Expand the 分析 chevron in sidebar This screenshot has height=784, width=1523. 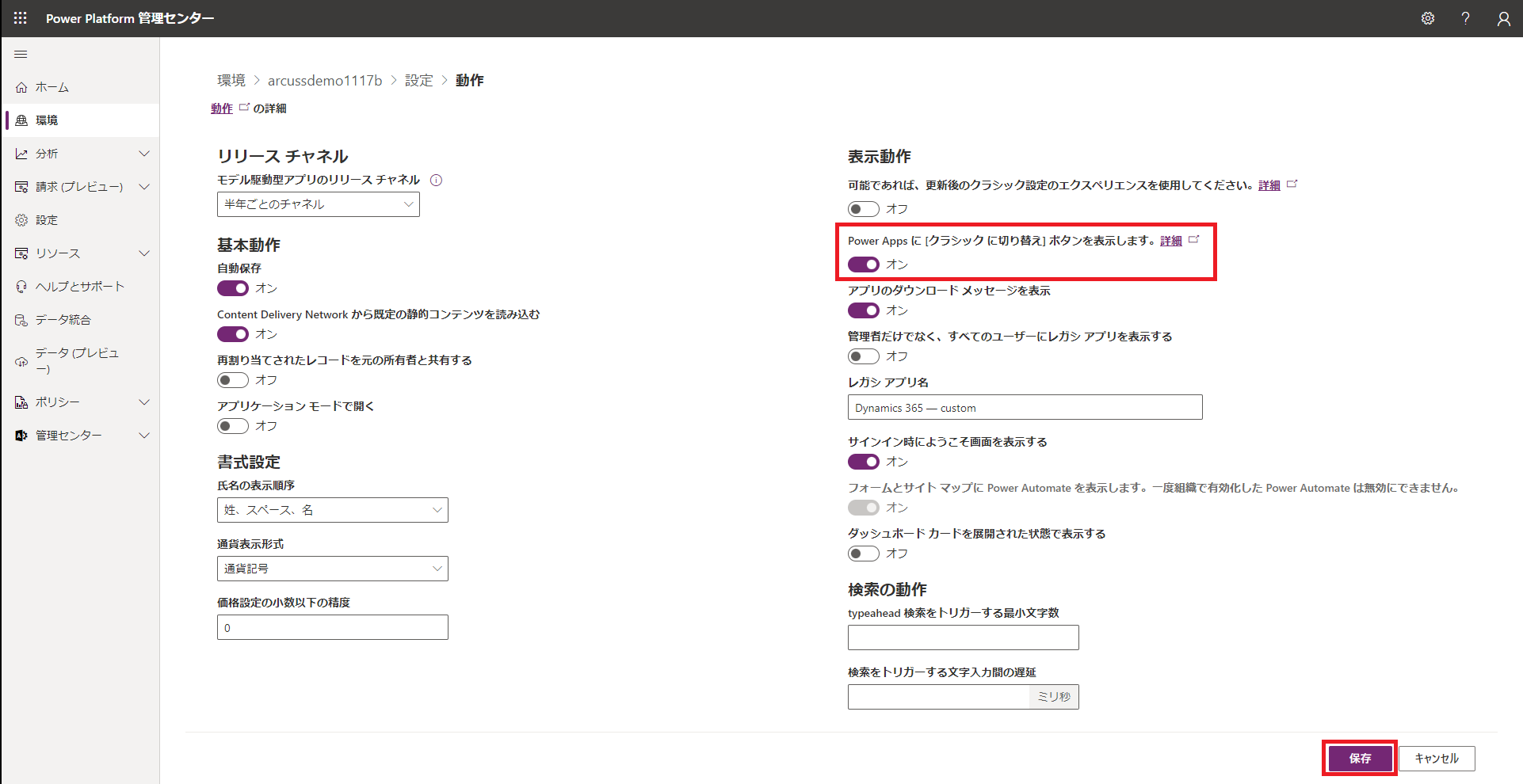(x=144, y=154)
